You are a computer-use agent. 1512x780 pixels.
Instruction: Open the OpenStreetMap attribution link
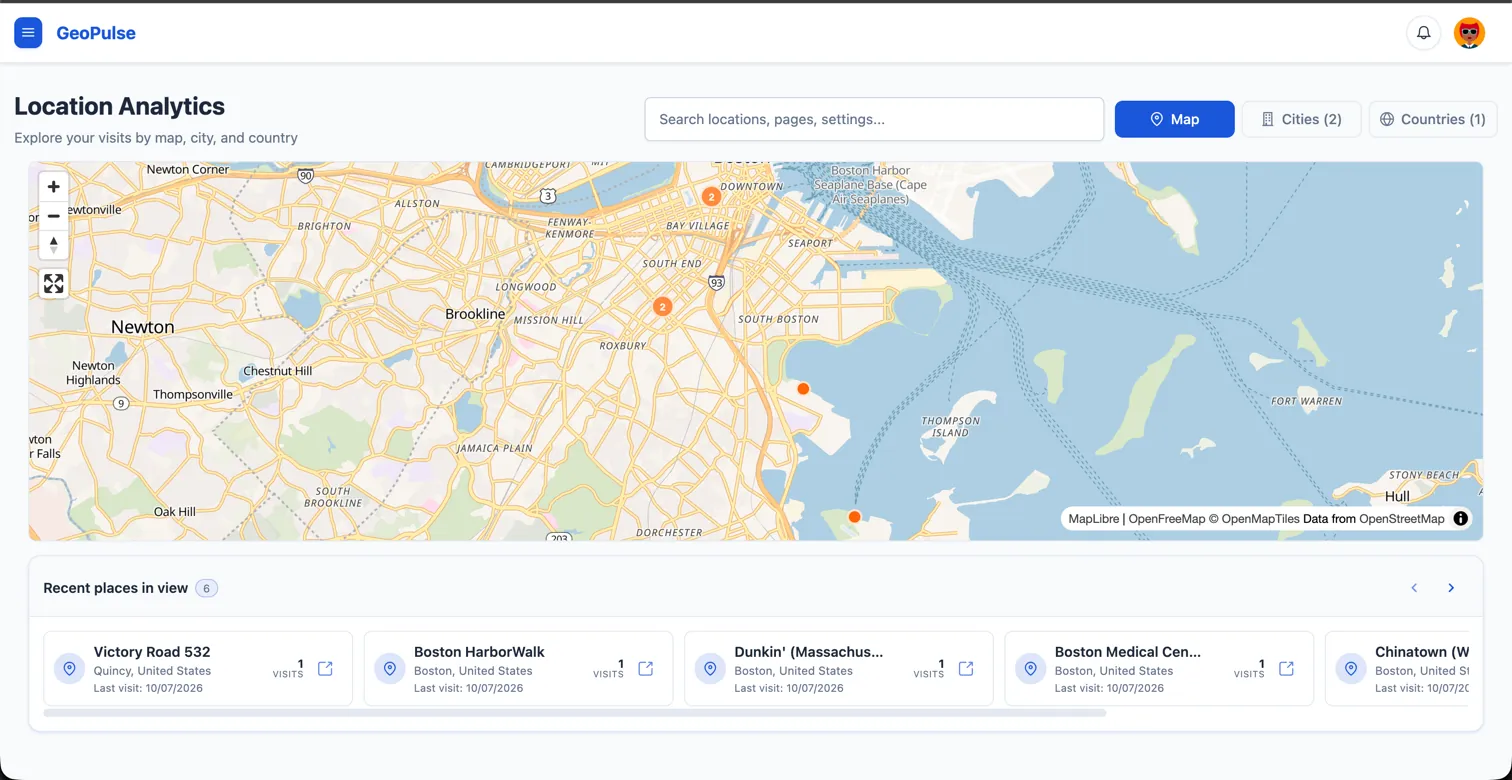(x=1402, y=519)
